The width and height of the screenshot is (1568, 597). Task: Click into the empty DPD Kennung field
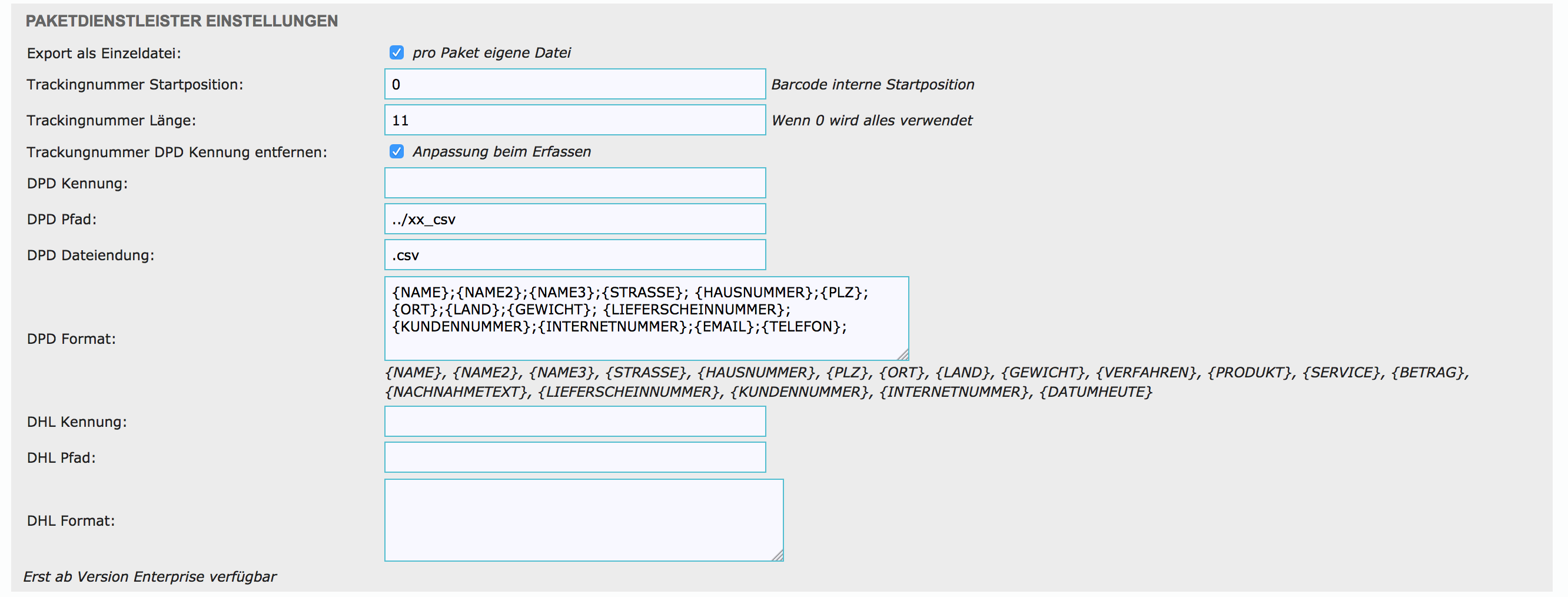574,183
